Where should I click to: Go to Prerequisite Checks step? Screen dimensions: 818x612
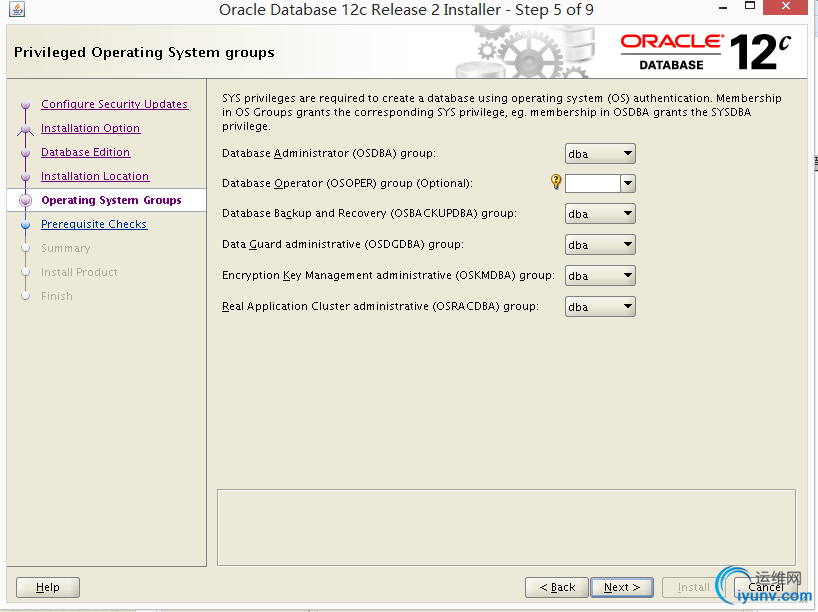pyautogui.click(x=94, y=224)
